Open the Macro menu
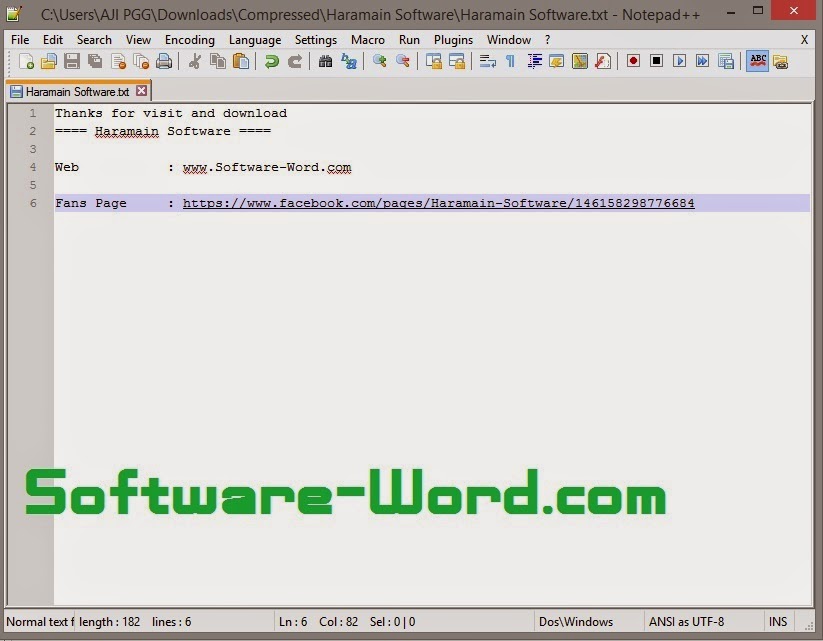Viewport: 823px width, 641px height. pyautogui.click(x=367, y=40)
